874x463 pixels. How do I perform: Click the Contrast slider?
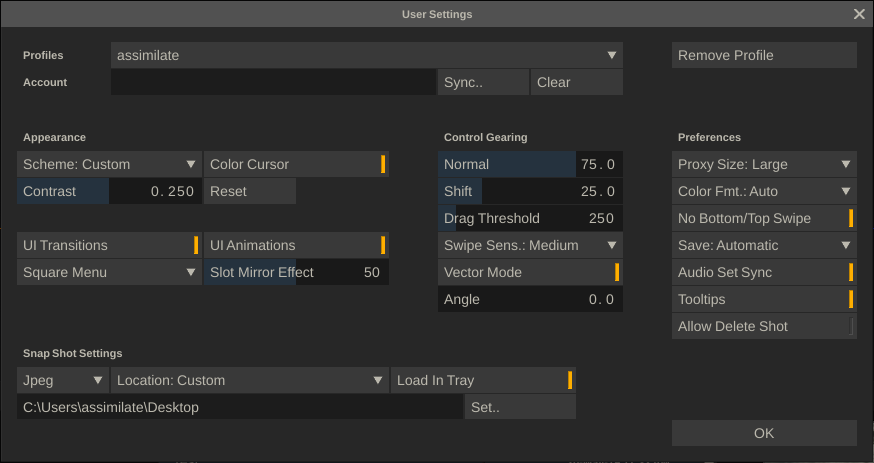coord(109,191)
